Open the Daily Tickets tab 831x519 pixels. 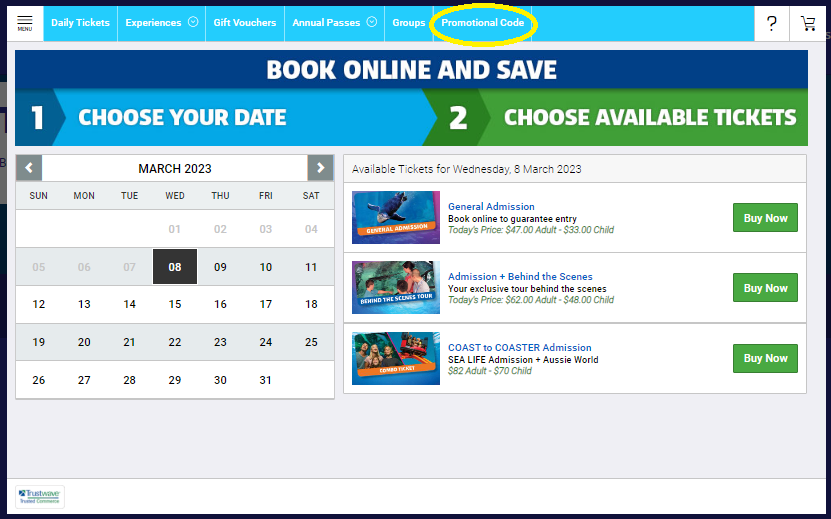tap(81, 23)
